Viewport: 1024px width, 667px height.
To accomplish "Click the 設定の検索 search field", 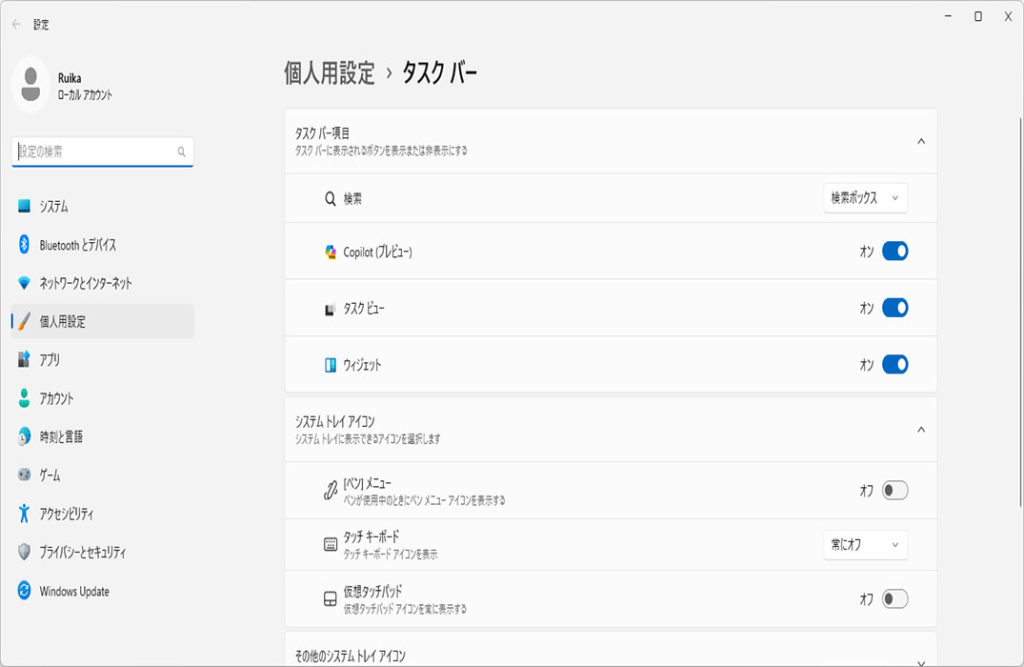I will [97, 152].
